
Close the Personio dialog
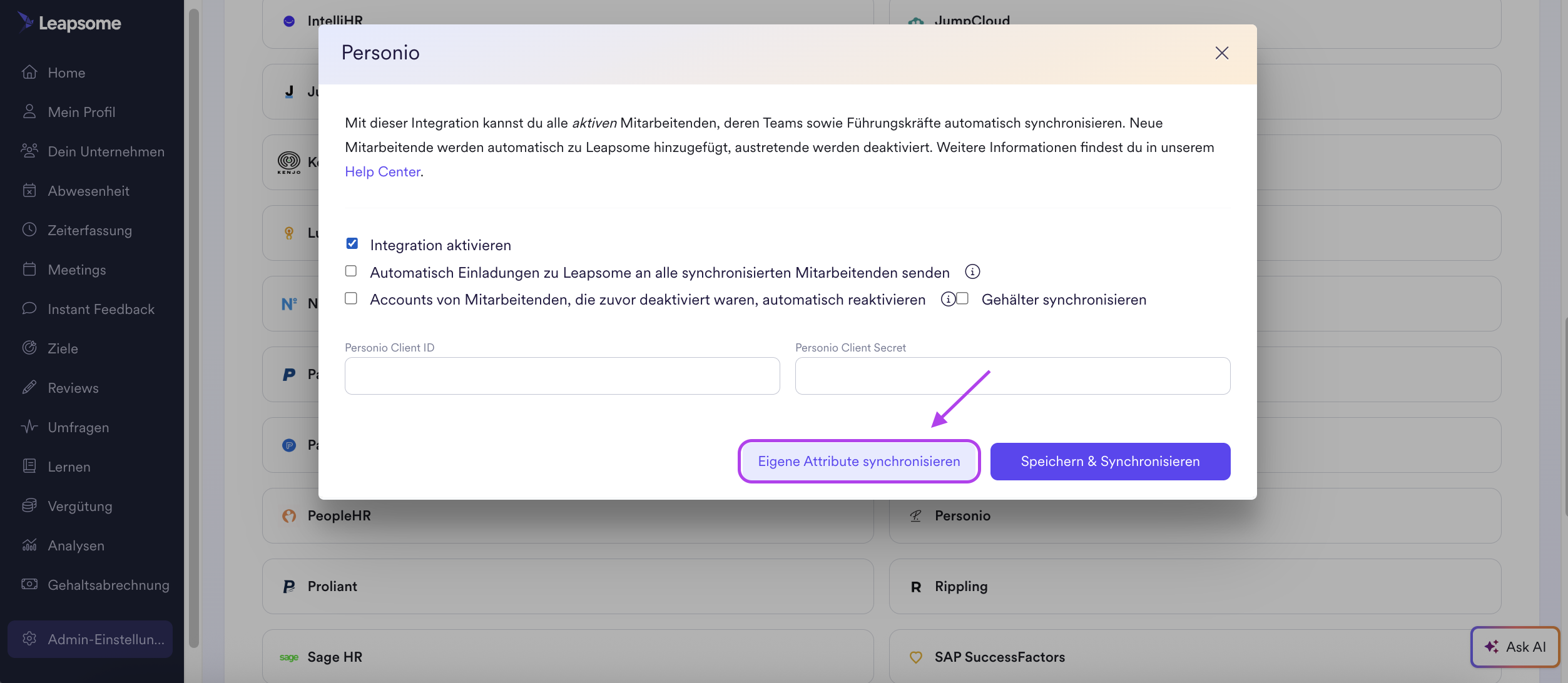[1221, 53]
